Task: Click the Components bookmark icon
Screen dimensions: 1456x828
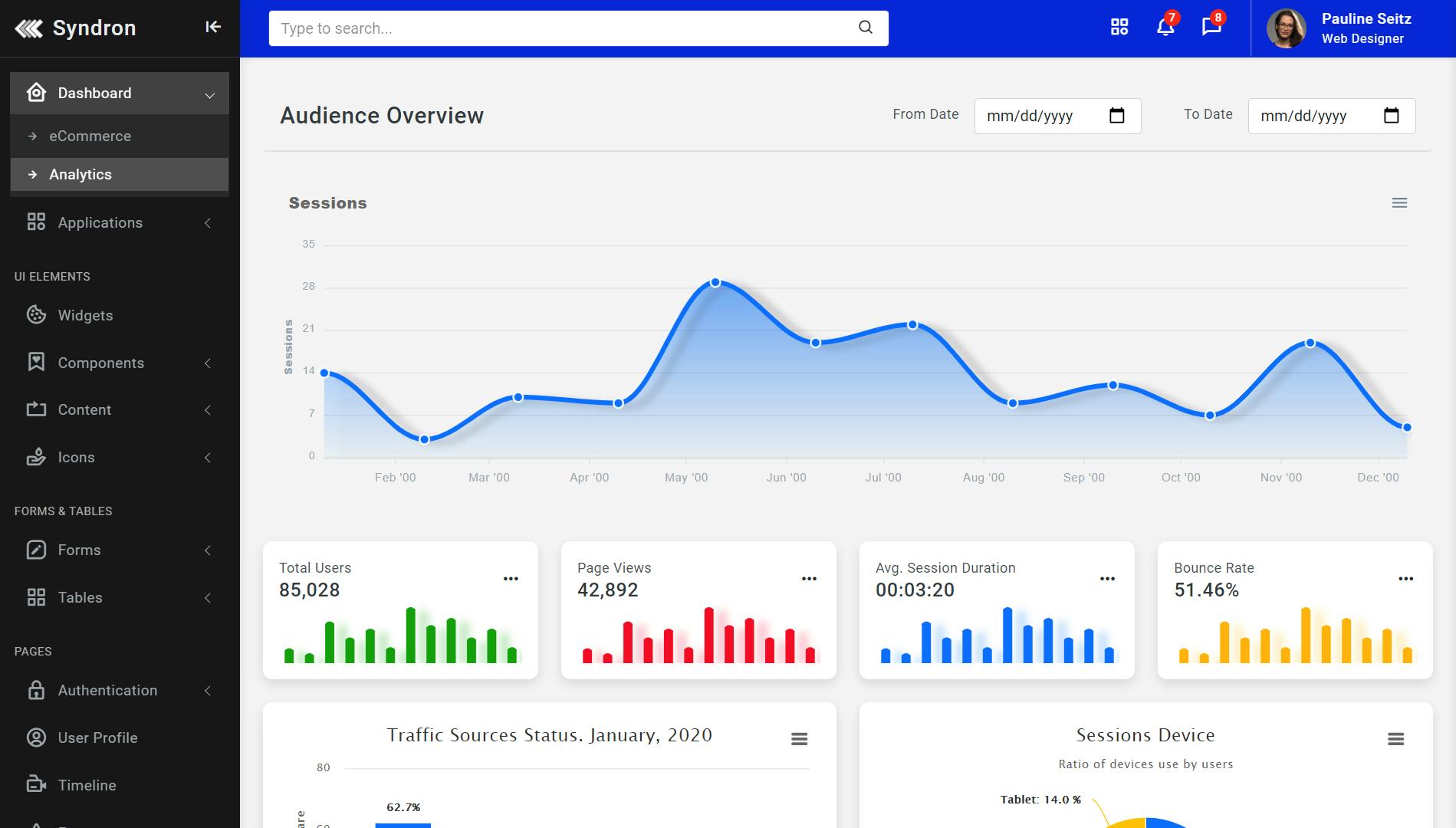Action: (x=36, y=363)
